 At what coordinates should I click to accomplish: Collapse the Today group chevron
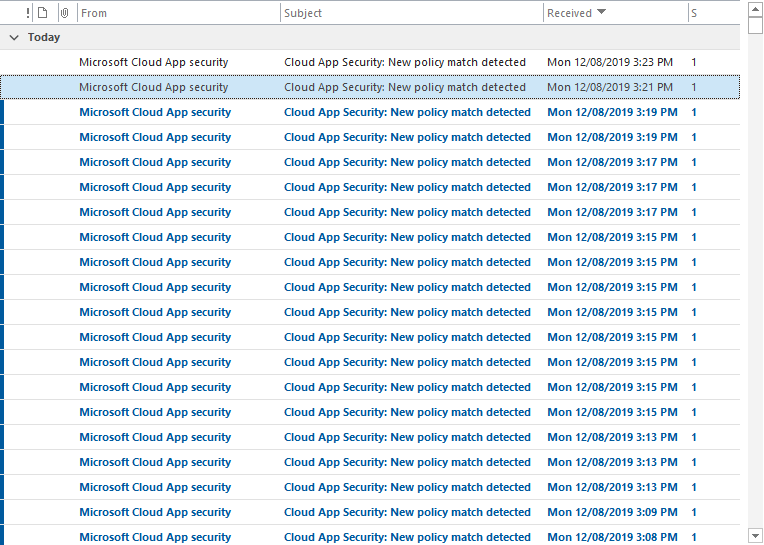click(14, 38)
